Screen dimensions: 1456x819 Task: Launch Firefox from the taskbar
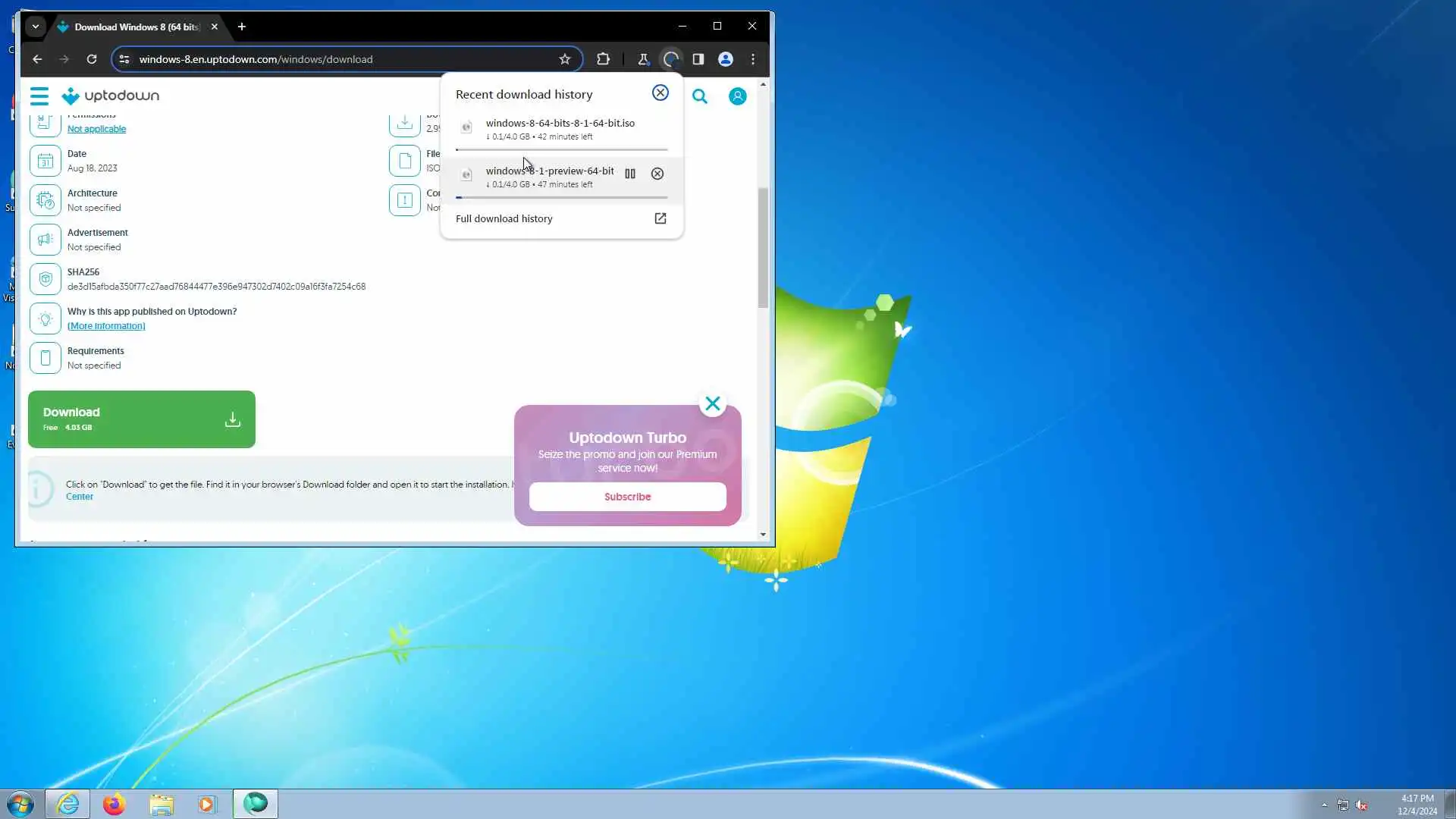click(115, 804)
